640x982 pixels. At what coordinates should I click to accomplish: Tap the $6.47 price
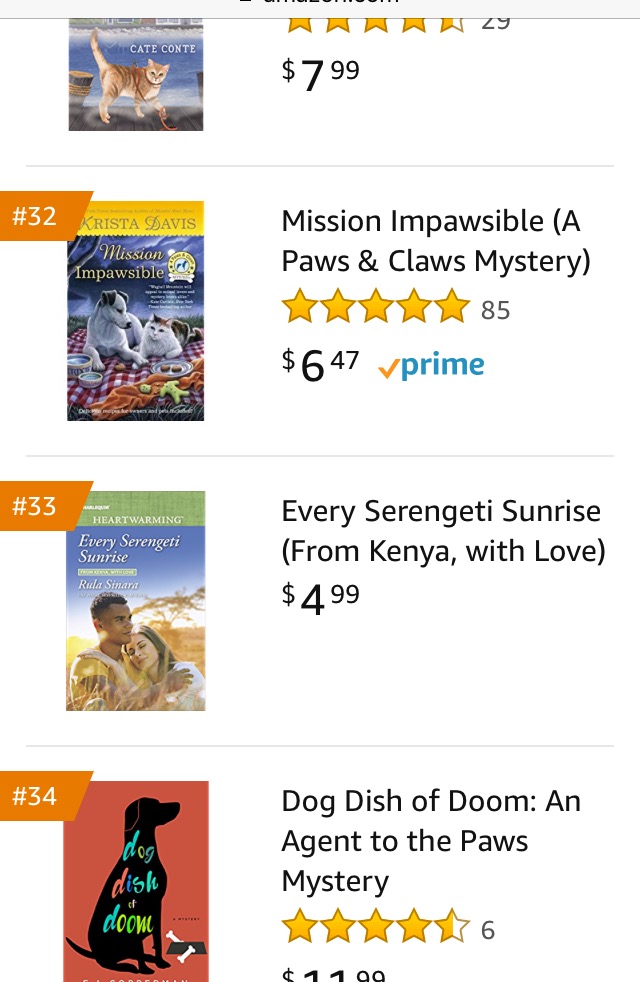tap(320, 365)
